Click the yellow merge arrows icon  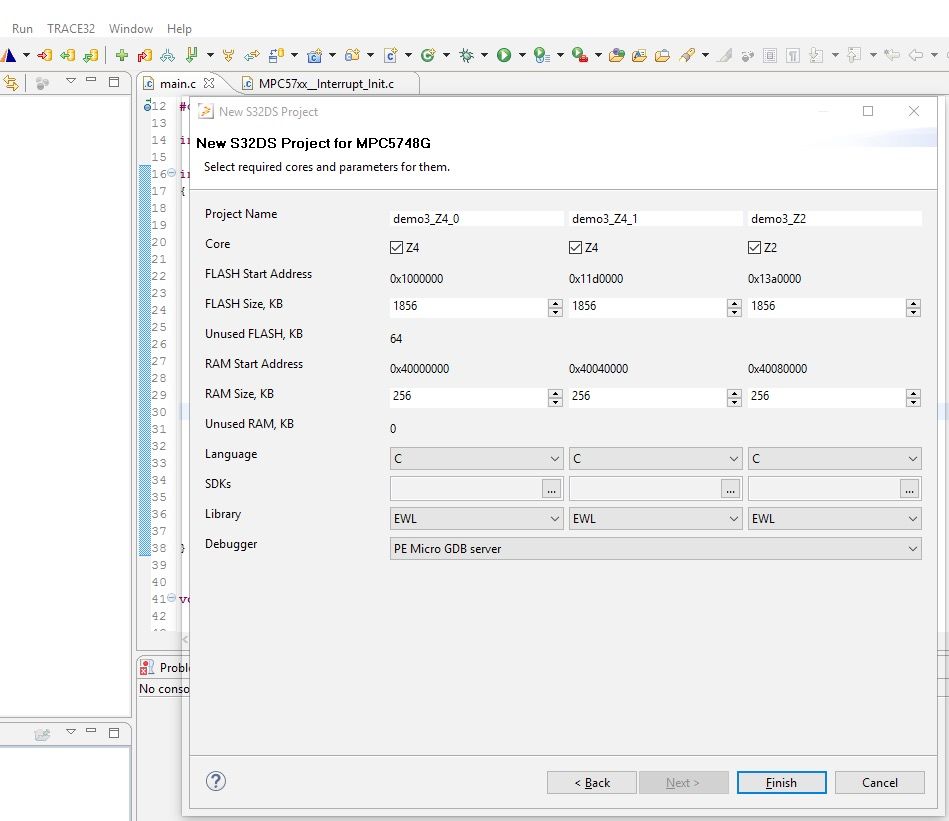pos(228,56)
